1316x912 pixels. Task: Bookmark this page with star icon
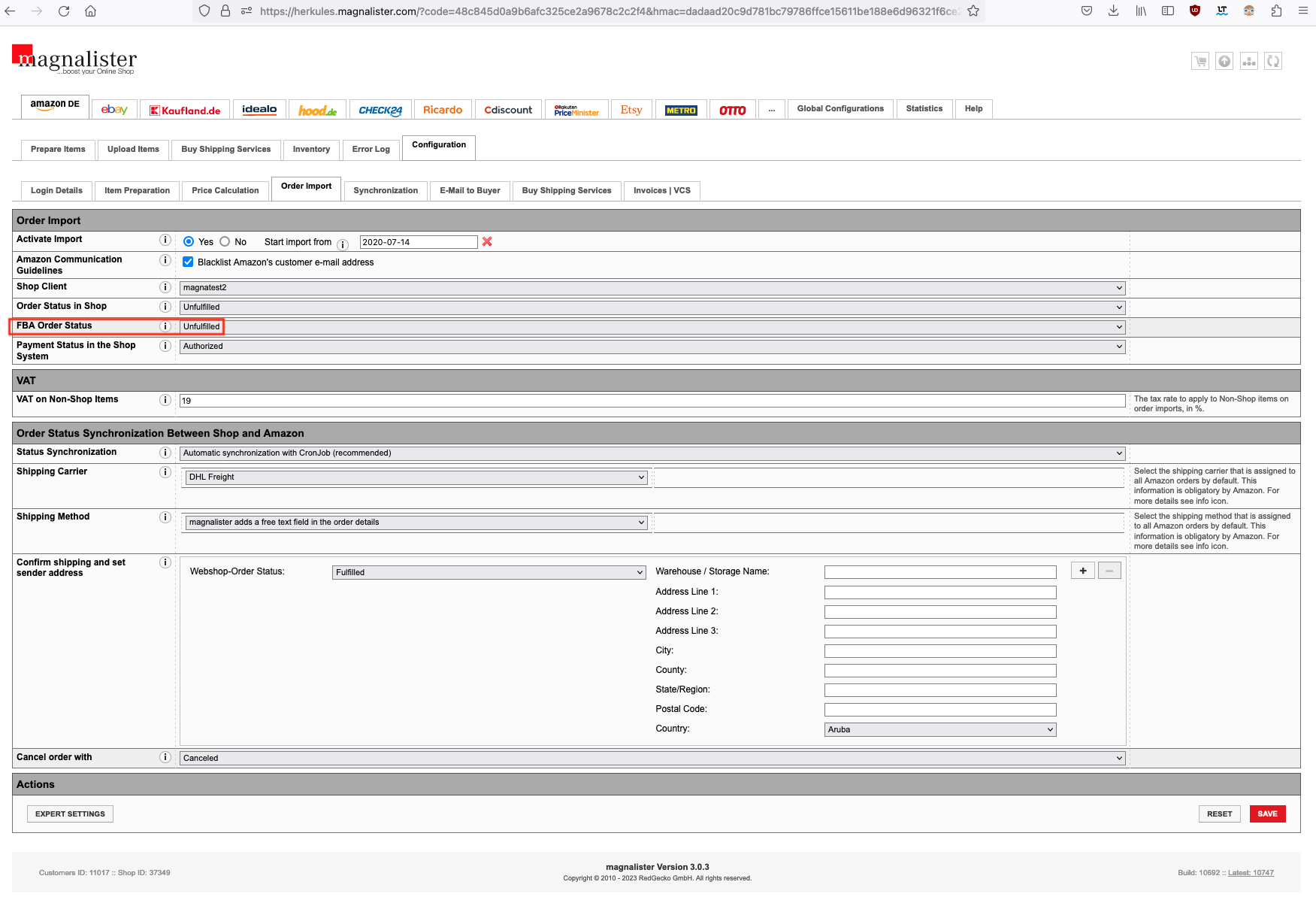973,11
